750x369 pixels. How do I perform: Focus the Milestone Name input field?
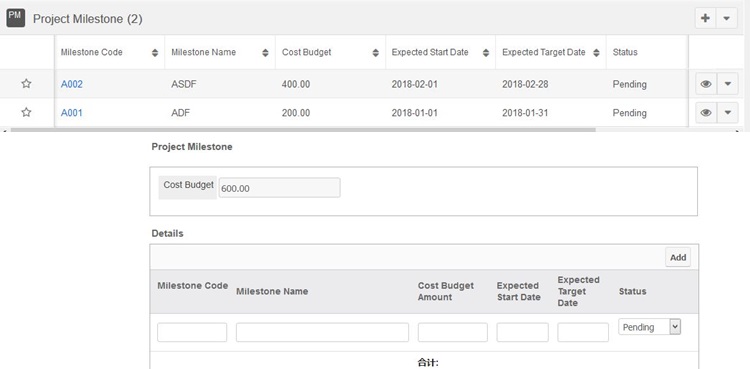tap(322, 332)
